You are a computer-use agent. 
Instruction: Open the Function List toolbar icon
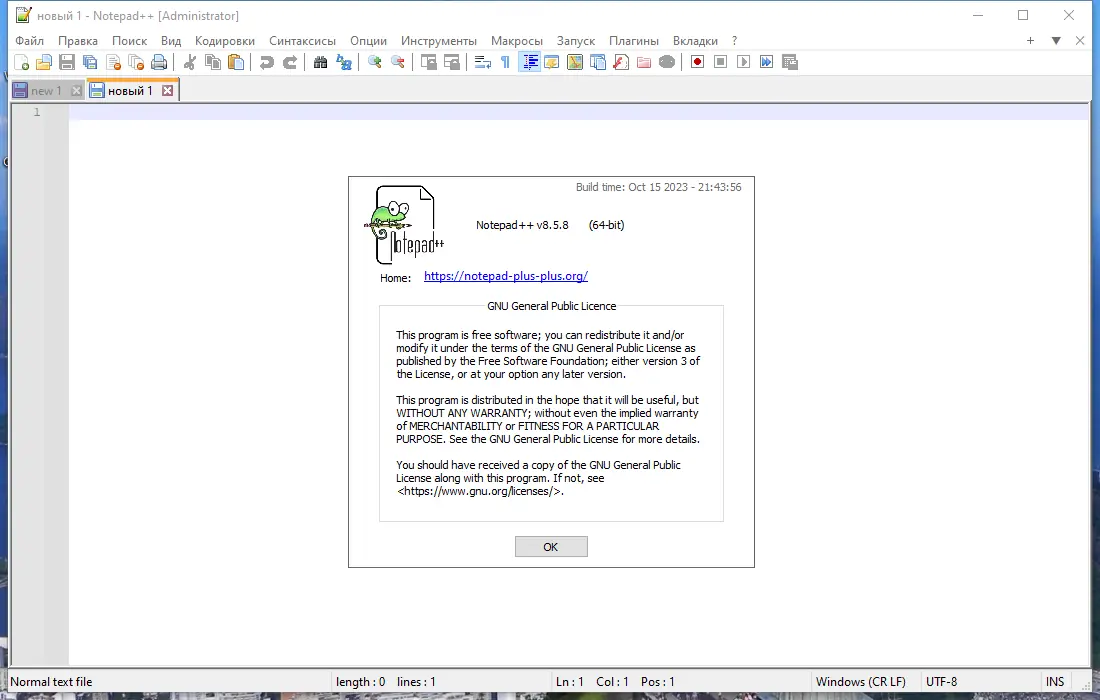pyautogui.click(x=621, y=62)
